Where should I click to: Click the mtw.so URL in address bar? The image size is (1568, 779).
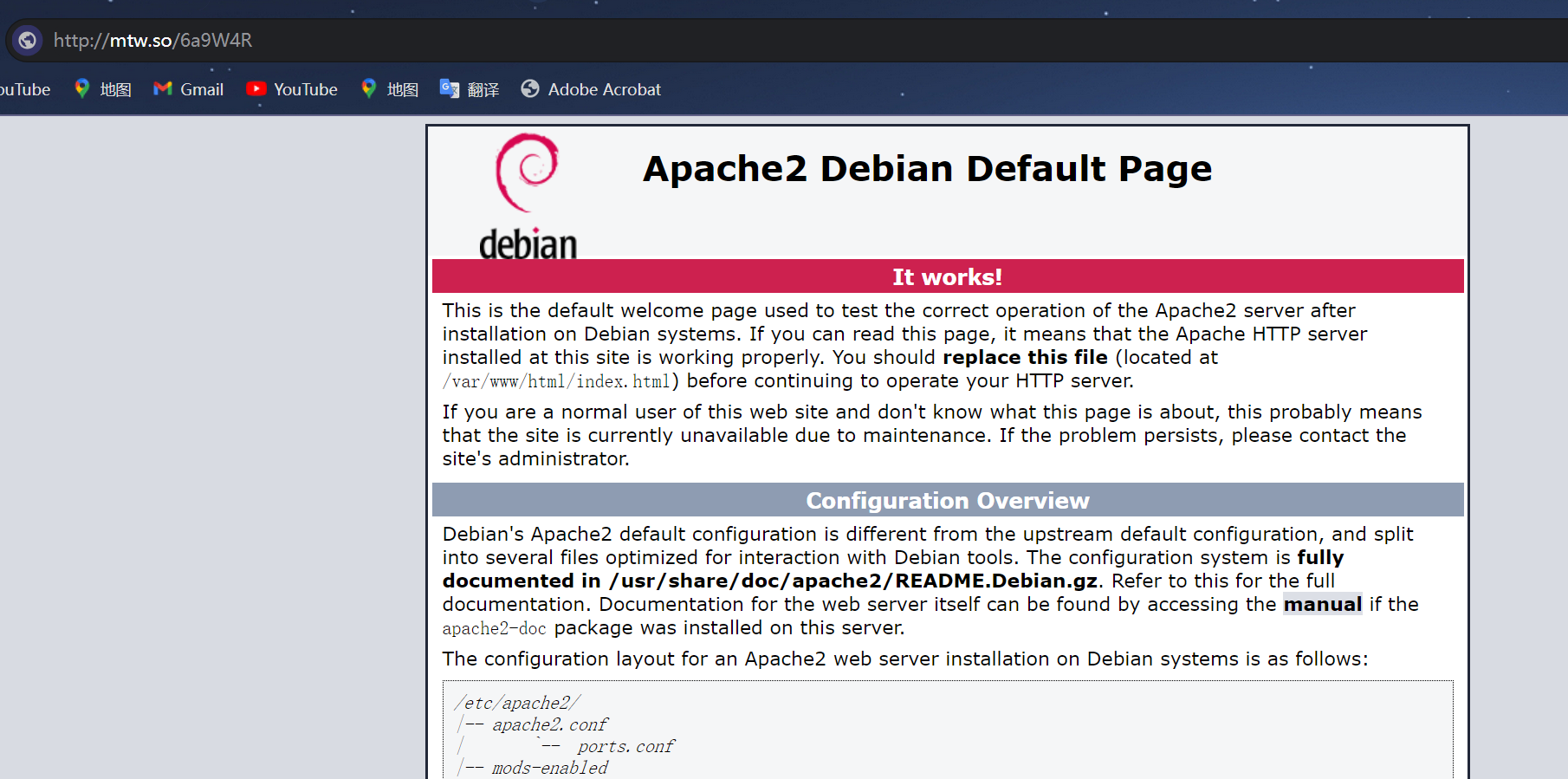(x=152, y=40)
